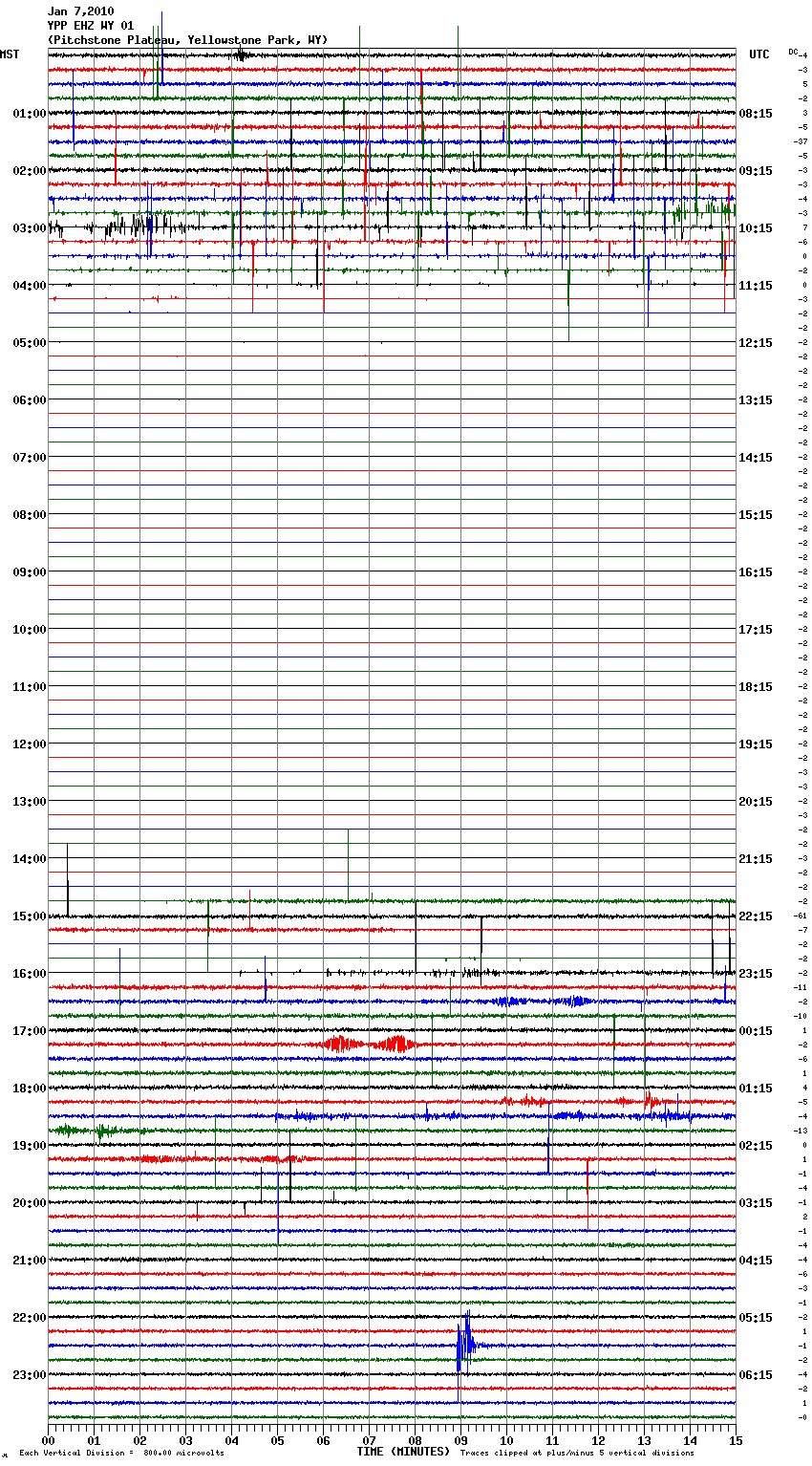
Task: Click the DC offset value '-61'
Action: 801,916
